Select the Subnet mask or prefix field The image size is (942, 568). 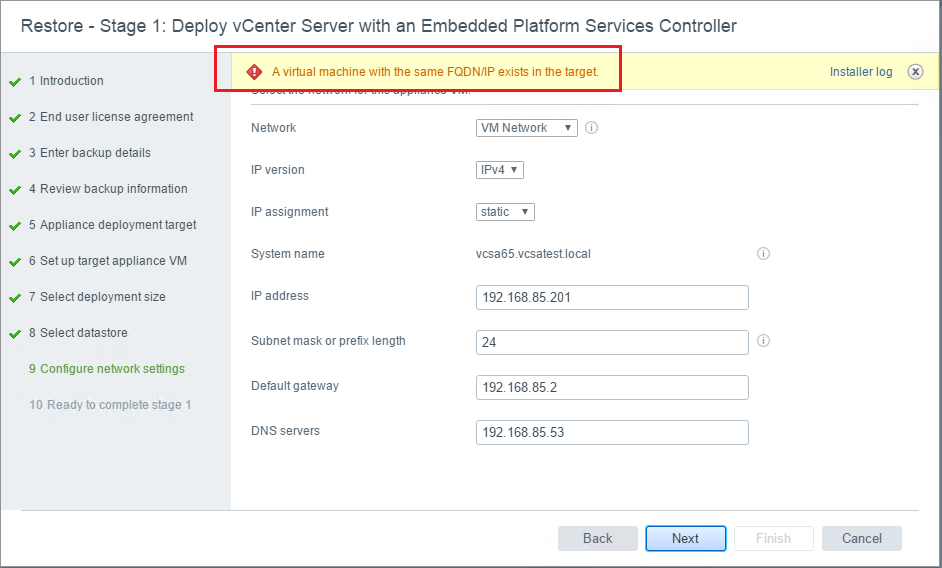612,342
